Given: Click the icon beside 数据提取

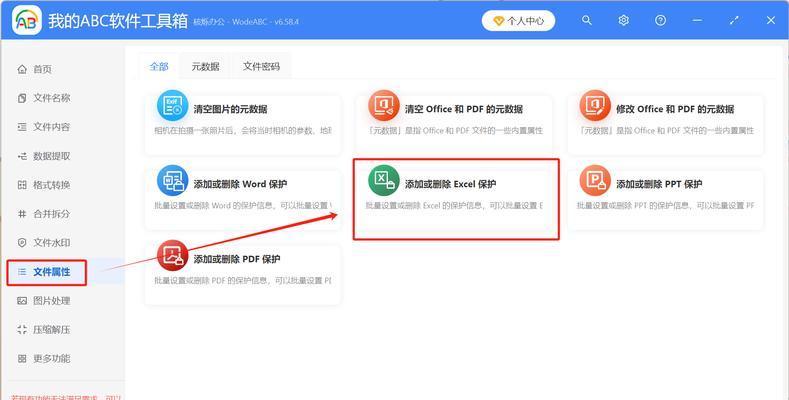Looking at the screenshot, I should [x=22, y=156].
